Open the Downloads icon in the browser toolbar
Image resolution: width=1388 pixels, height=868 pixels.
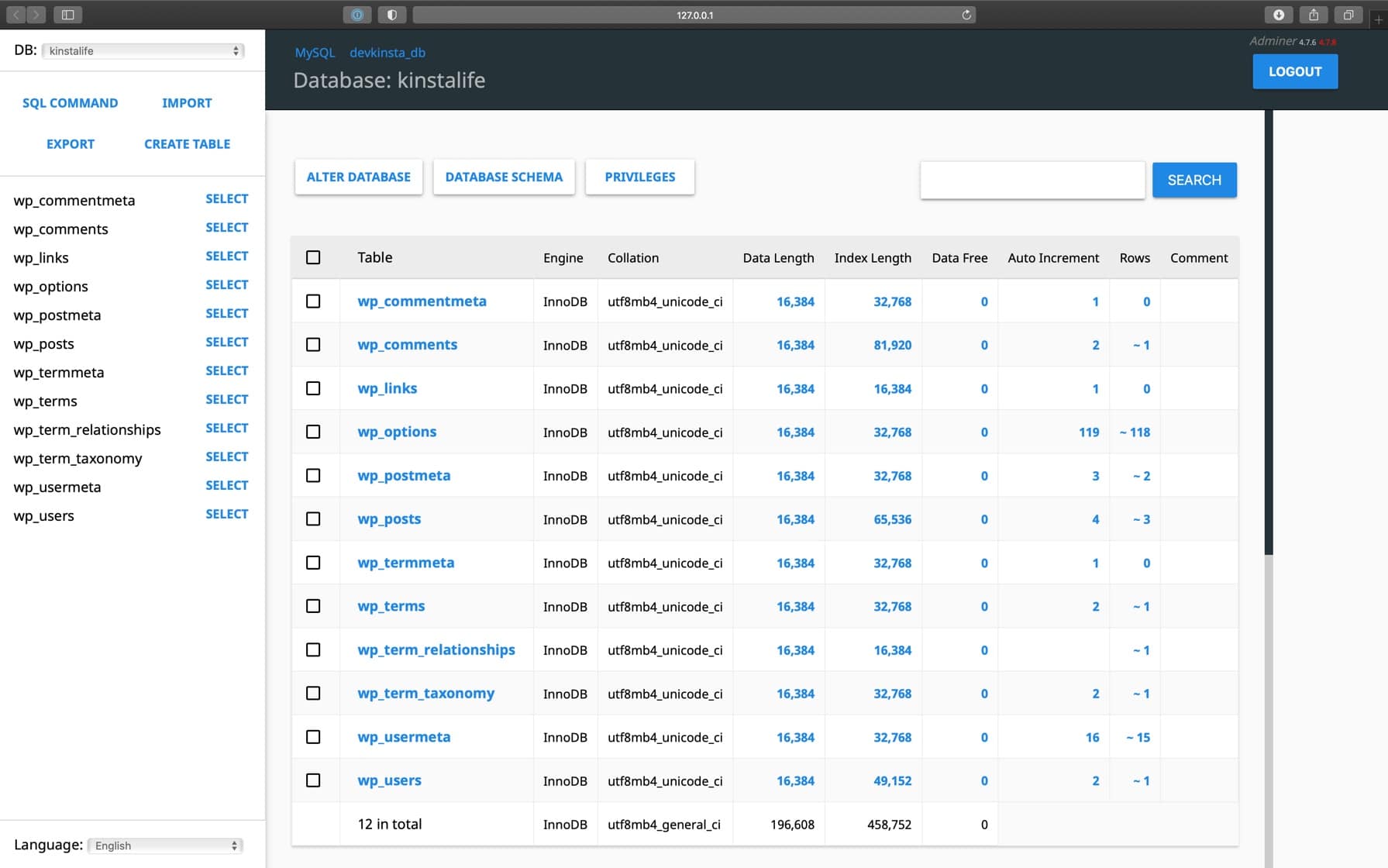1280,15
